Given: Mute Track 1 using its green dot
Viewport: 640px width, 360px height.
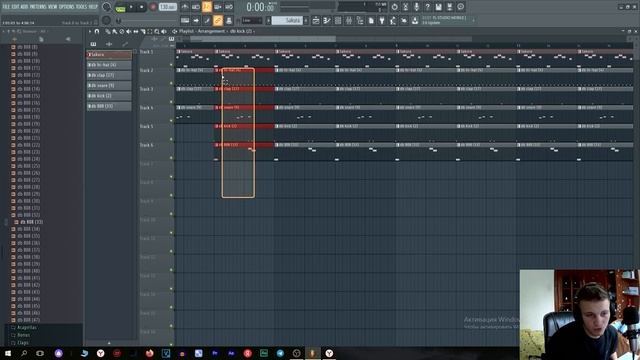Looking at the screenshot, I should click(x=171, y=64).
